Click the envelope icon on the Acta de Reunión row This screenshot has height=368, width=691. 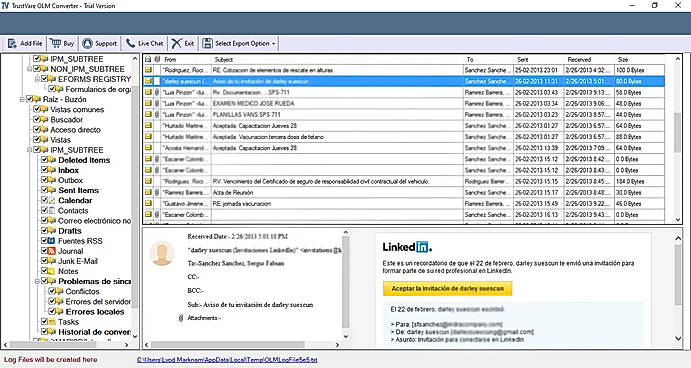coord(149,192)
